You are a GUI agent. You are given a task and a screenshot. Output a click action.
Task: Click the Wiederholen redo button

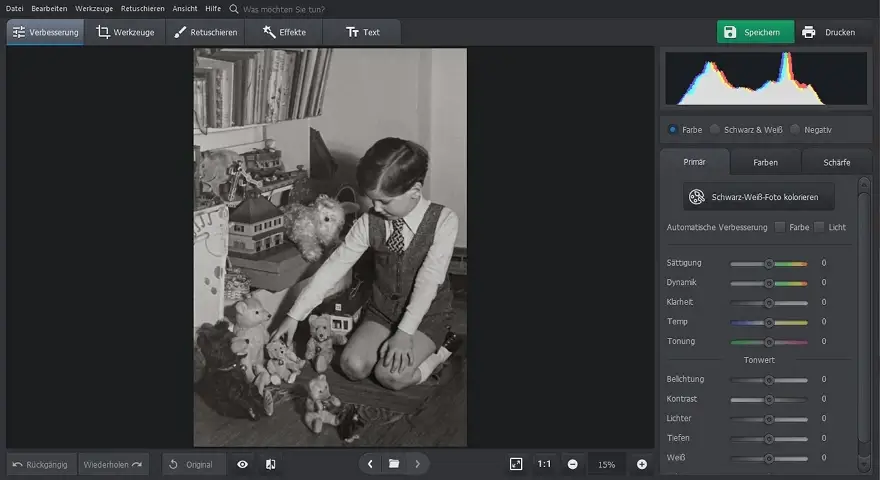coord(113,464)
